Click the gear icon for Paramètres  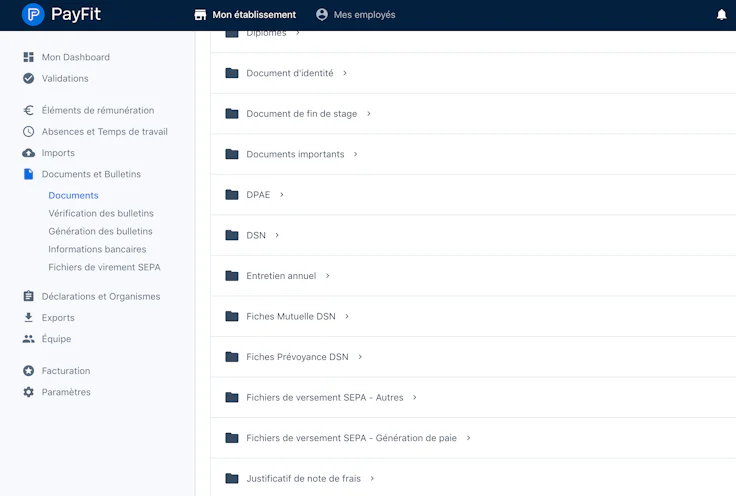click(29, 392)
